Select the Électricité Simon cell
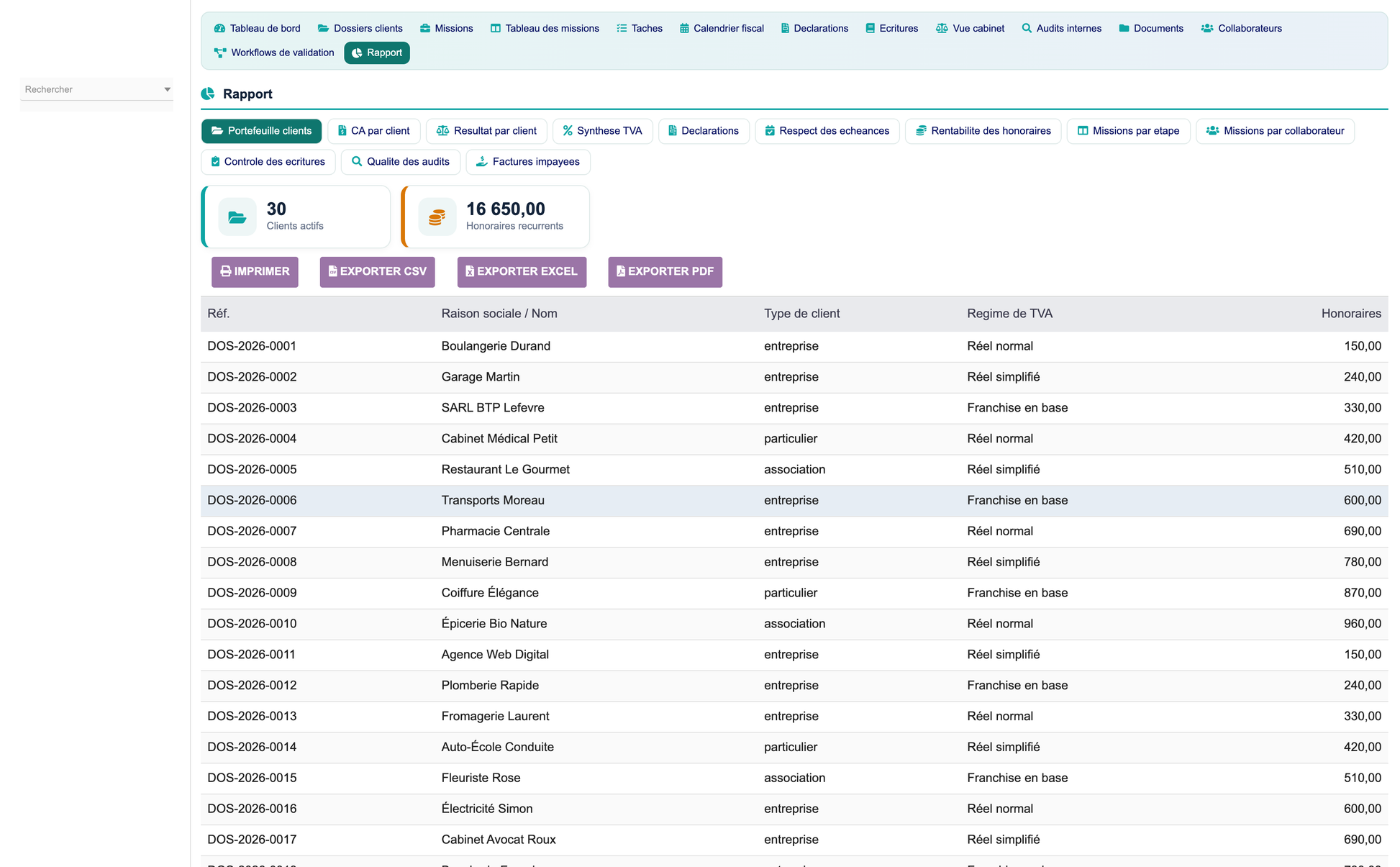The height and width of the screenshot is (867, 1400). (486, 809)
